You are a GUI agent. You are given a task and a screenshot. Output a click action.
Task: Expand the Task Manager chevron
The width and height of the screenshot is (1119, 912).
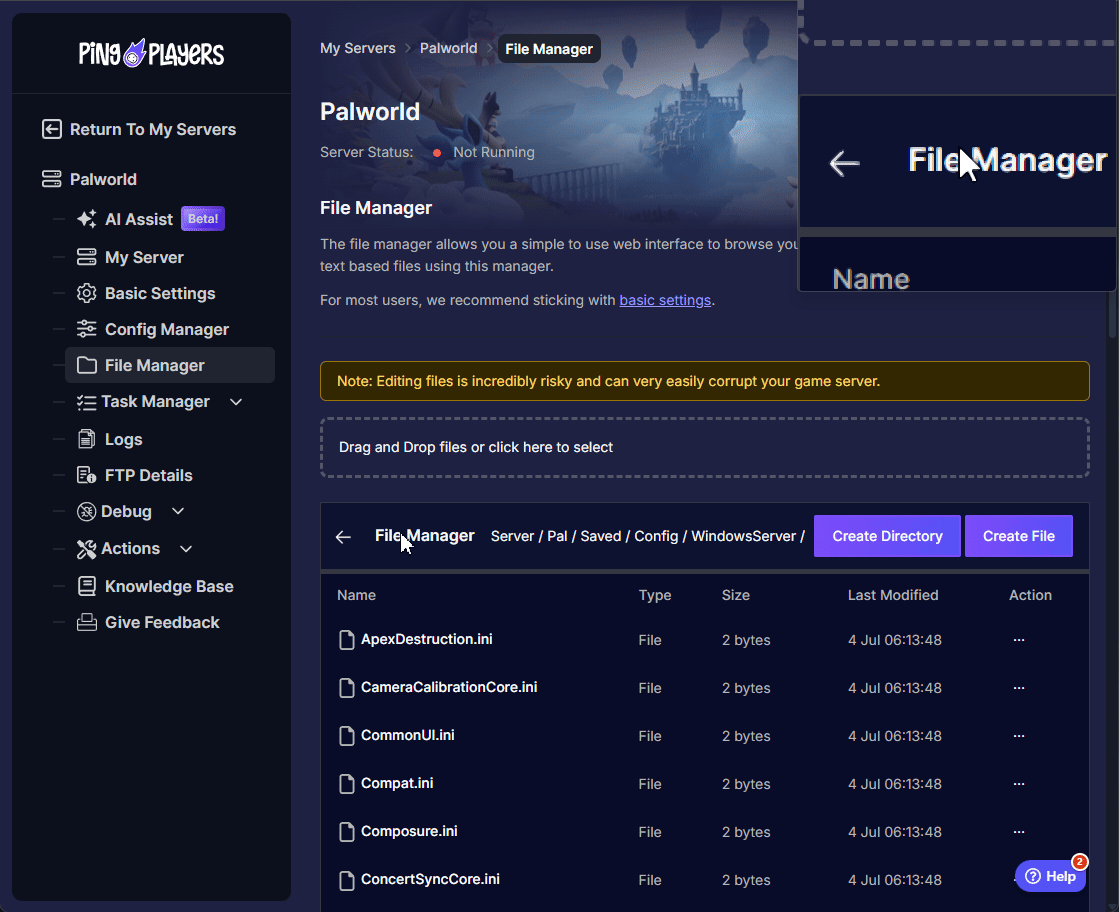pyautogui.click(x=236, y=402)
